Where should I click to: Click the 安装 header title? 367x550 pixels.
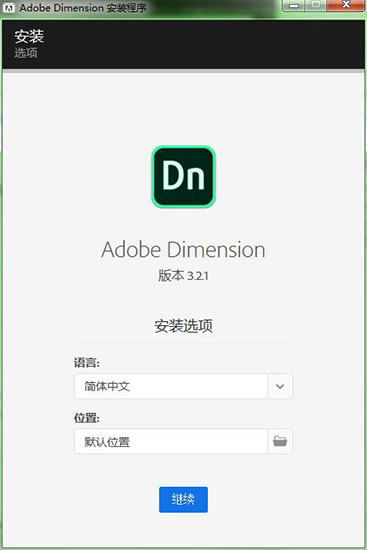point(29,36)
